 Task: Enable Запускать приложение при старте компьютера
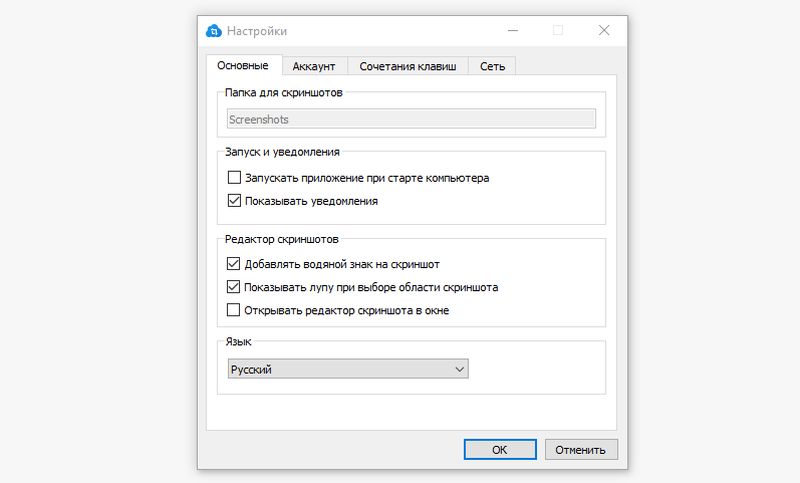coord(235,178)
